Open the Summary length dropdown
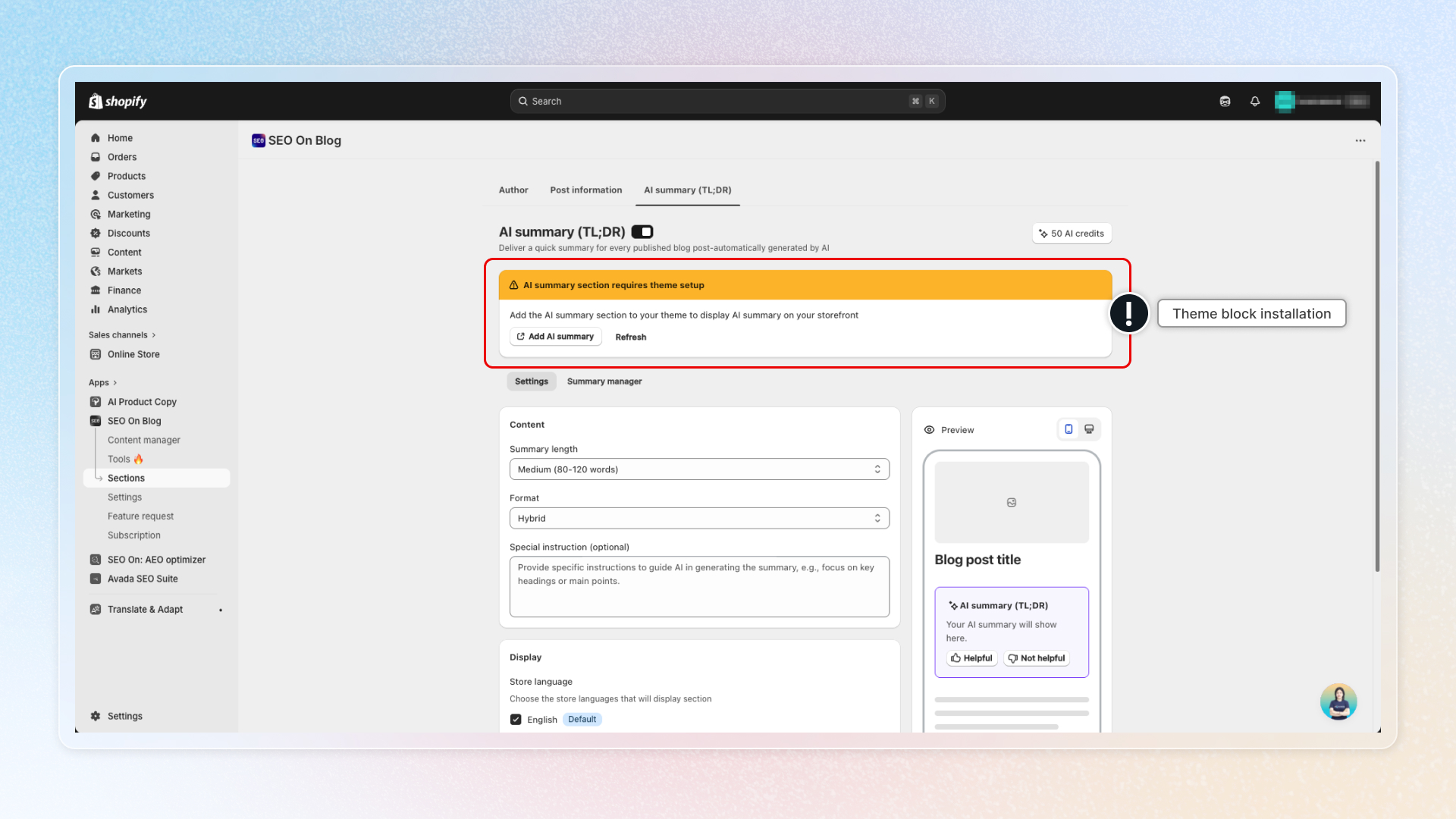This screenshot has width=1456, height=819. click(698, 469)
